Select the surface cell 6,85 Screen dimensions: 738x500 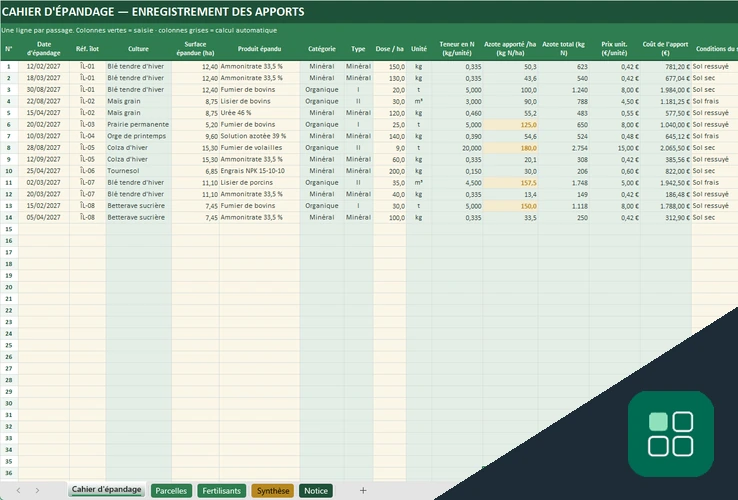pos(195,171)
